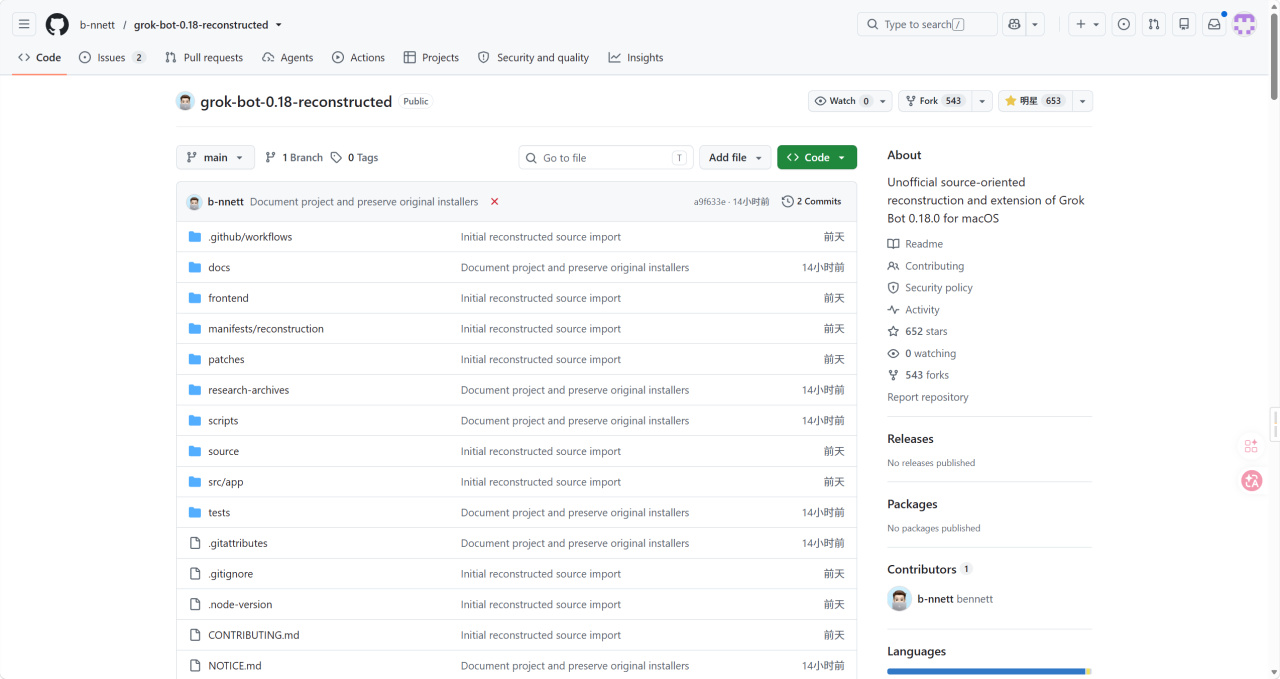The height and width of the screenshot is (679, 1280).
Task: Open the Activity link
Action: pyautogui.click(x=913, y=310)
